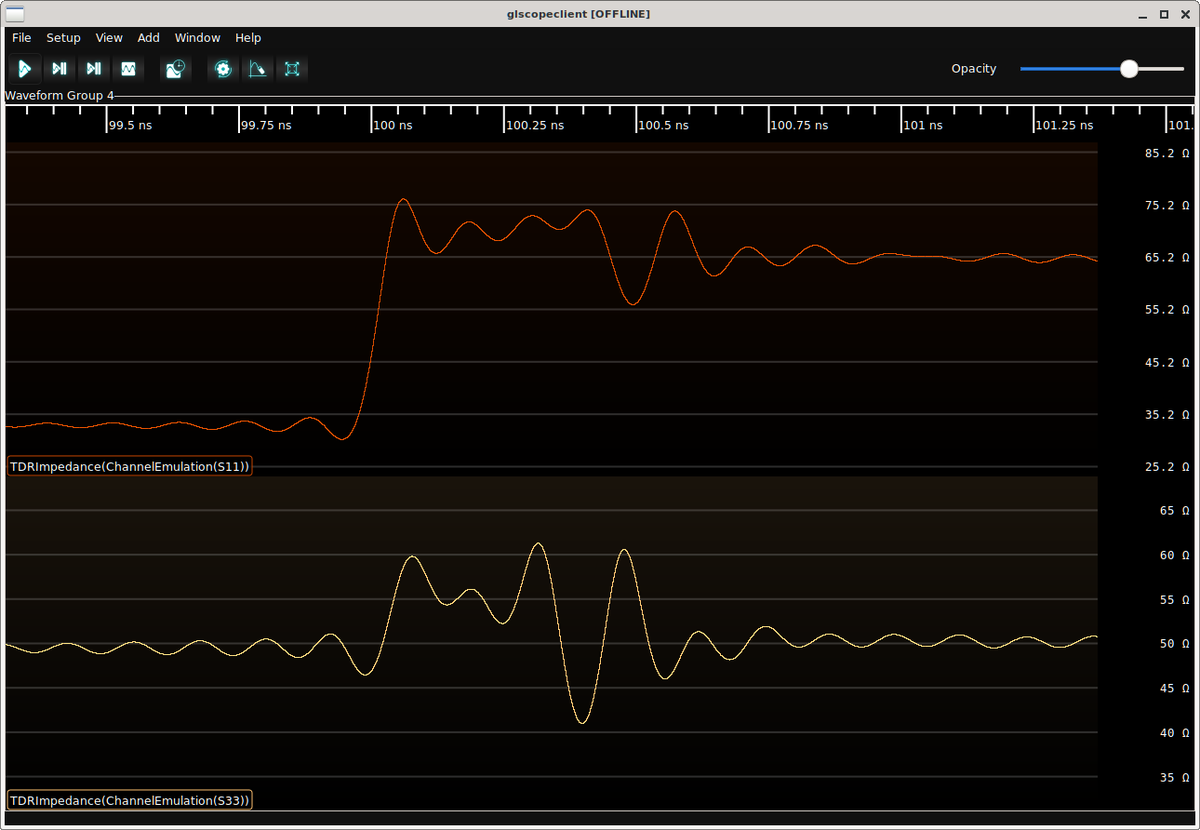Open the Window menu
This screenshot has height=830, width=1200.
pos(197,38)
